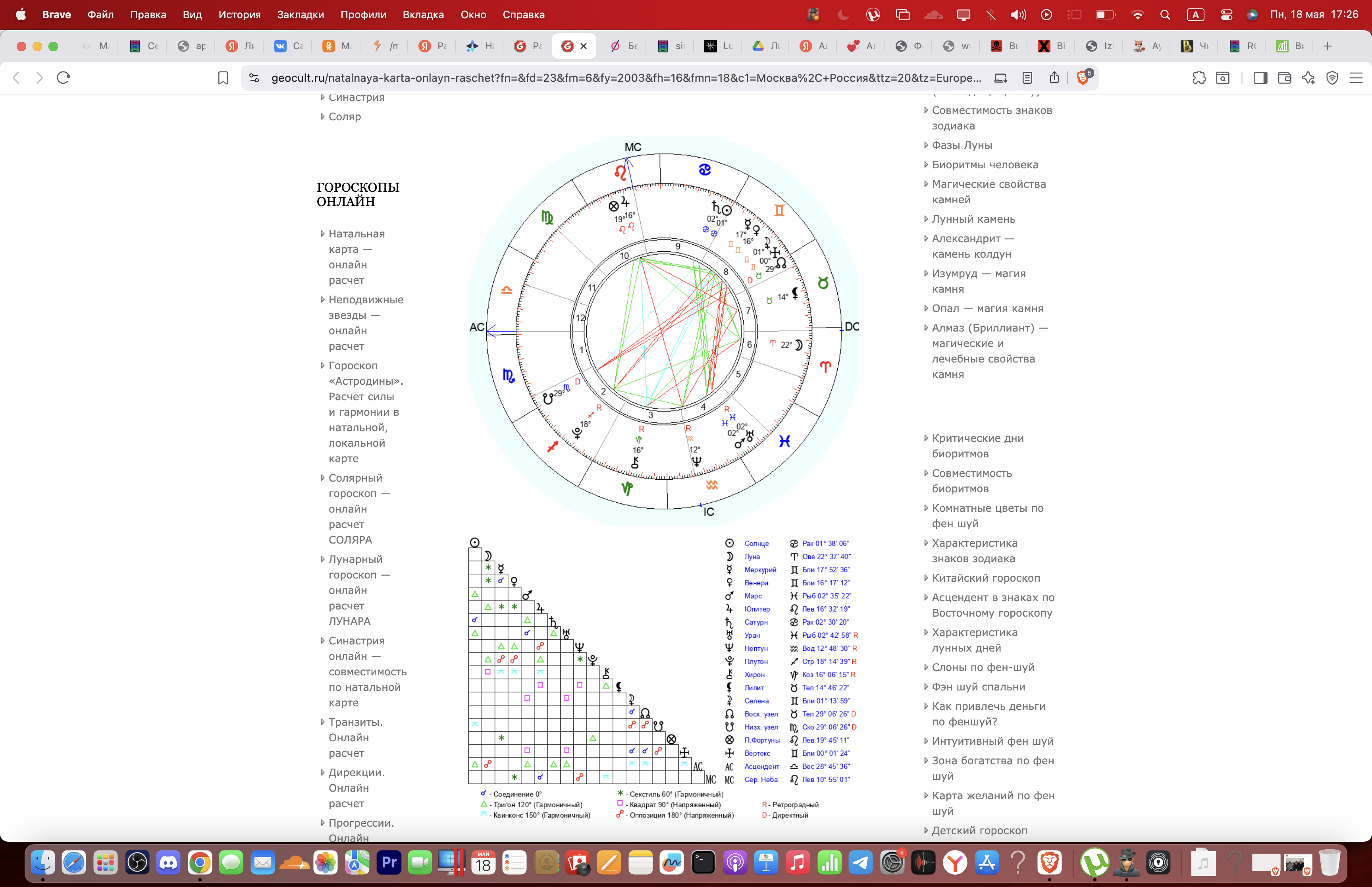1372x887 pixels.
Task: Click the MC label atop the natal chart
Action: click(x=633, y=147)
